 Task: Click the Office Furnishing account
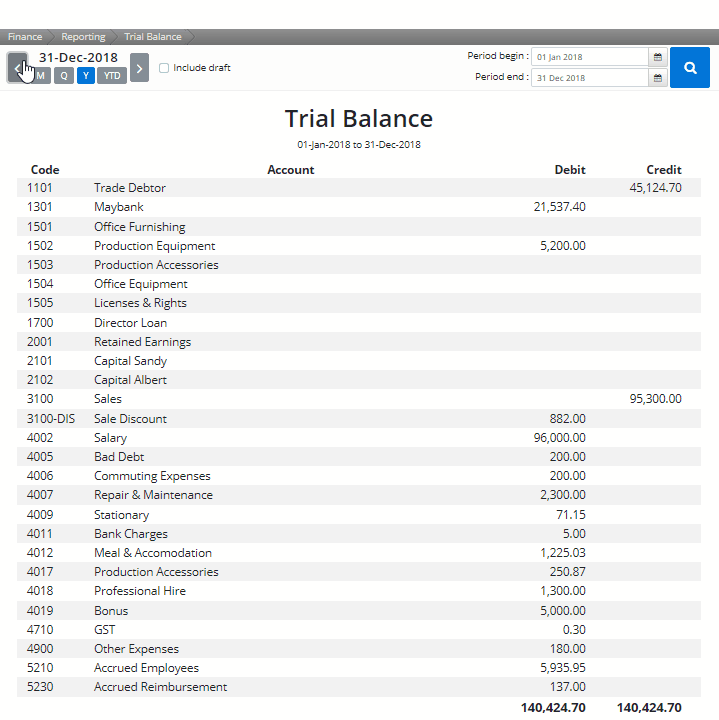coord(140,227)
